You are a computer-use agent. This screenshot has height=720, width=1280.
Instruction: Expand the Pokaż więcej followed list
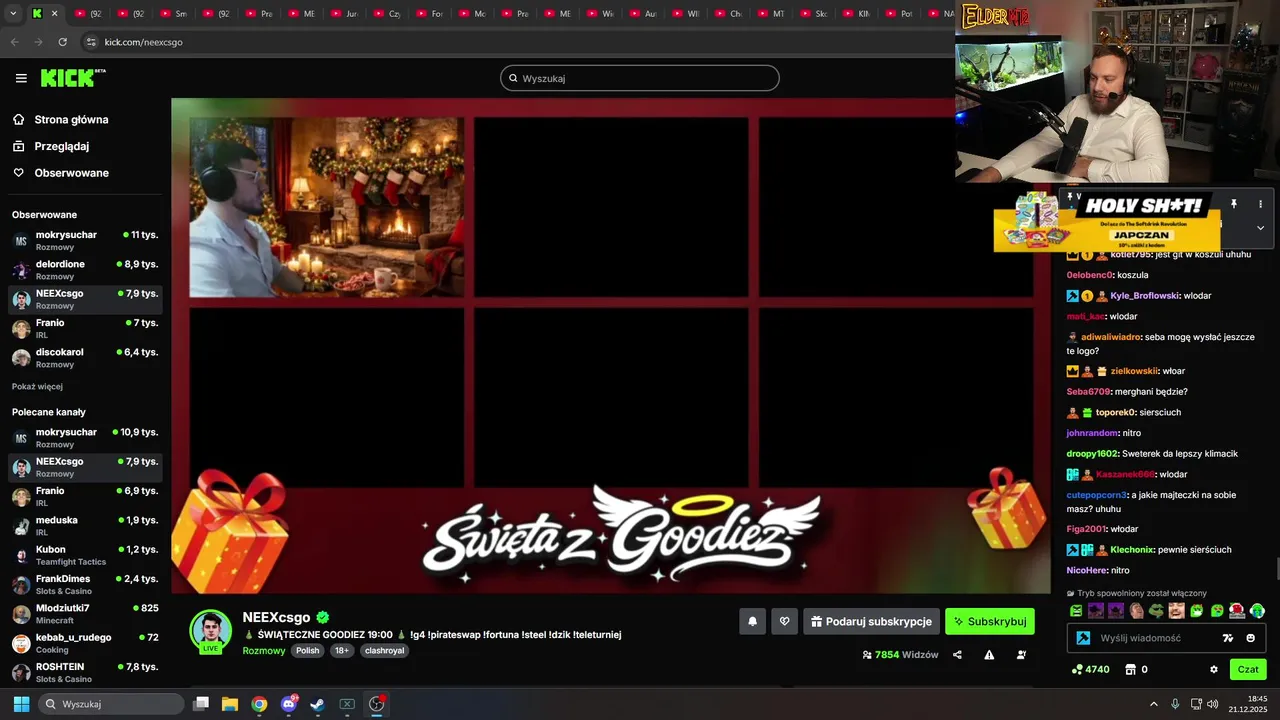(x=37, y=386)
